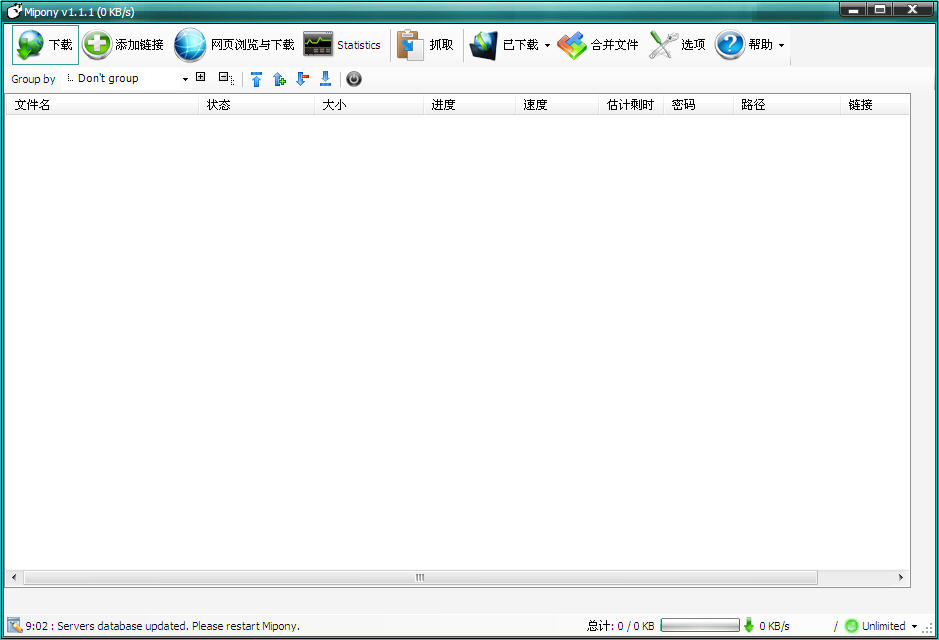
Task: Sort by 速度 column header
Action: pyautogui.click(x=557, y=105)
